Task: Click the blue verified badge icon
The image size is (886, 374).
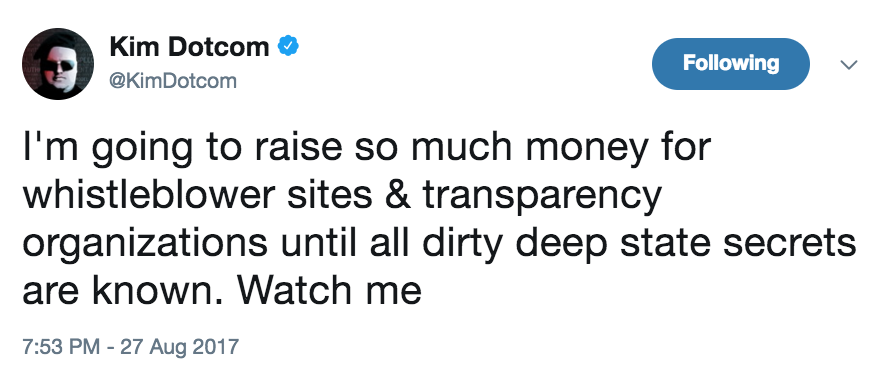Action: pyautogui.click(x=288, y=46)
